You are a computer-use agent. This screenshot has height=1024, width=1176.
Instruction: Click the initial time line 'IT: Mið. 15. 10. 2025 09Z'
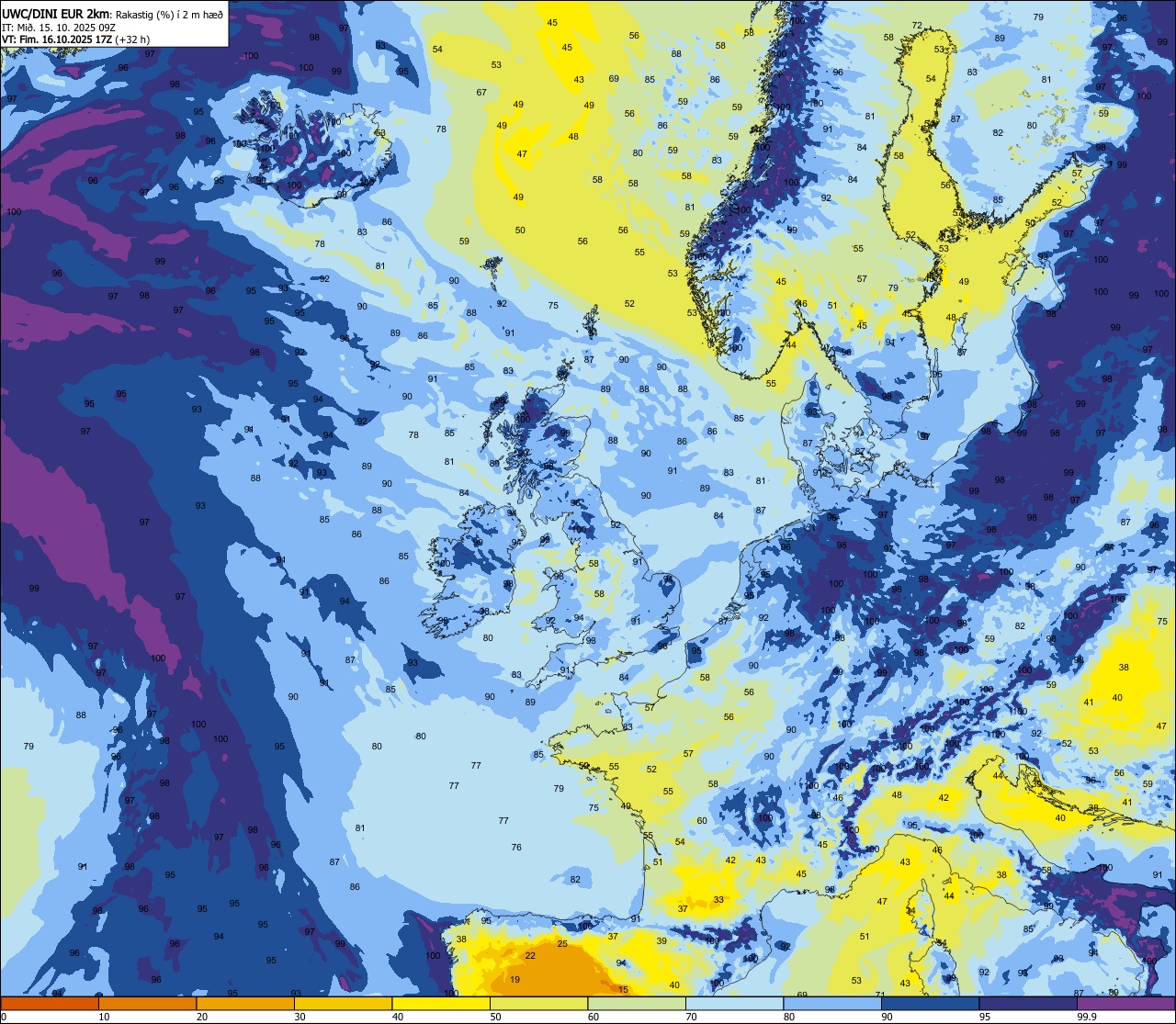pyautogui.click(x=59, y=27)
